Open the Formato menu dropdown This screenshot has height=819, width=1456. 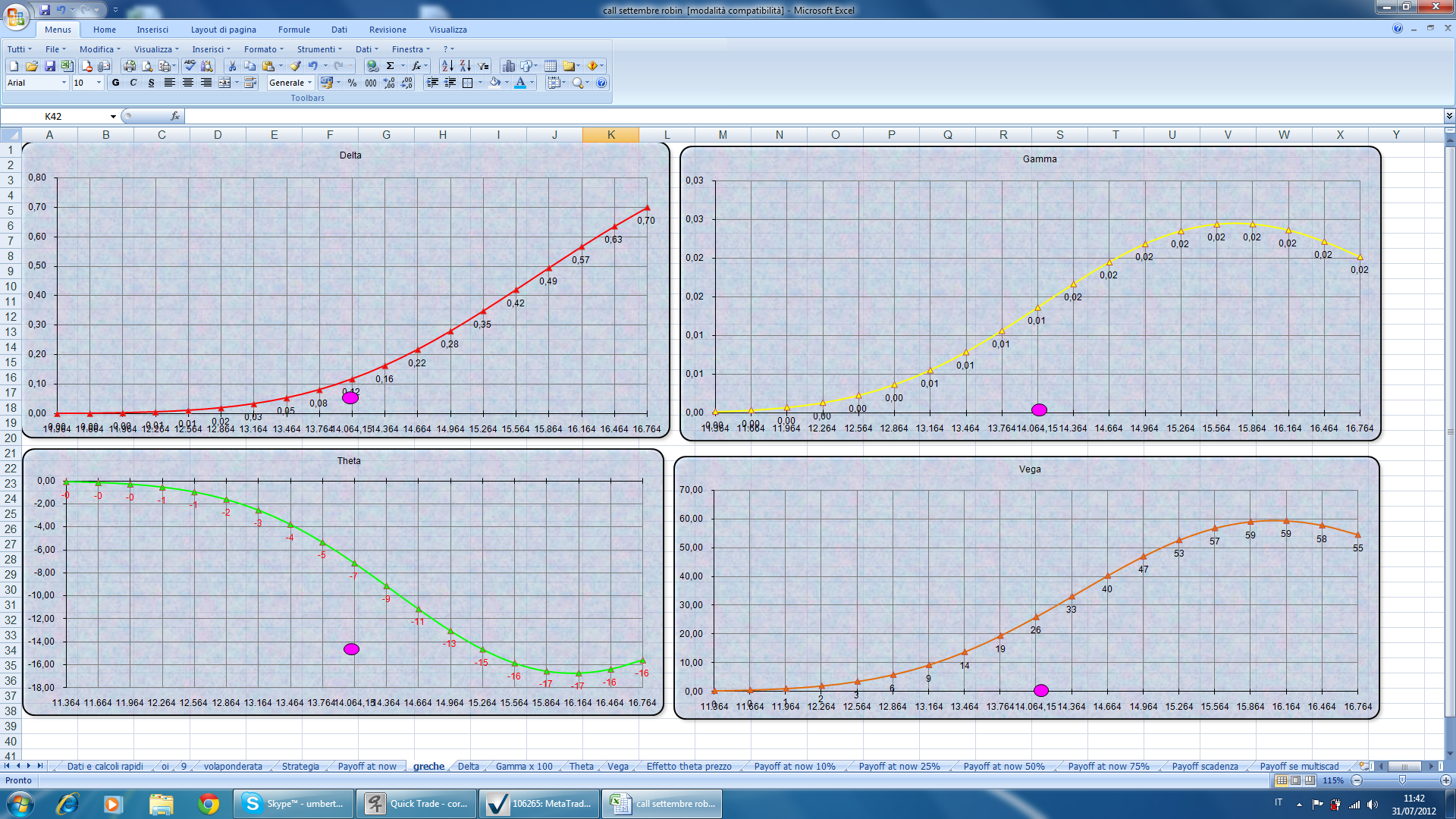click(263, 49)
